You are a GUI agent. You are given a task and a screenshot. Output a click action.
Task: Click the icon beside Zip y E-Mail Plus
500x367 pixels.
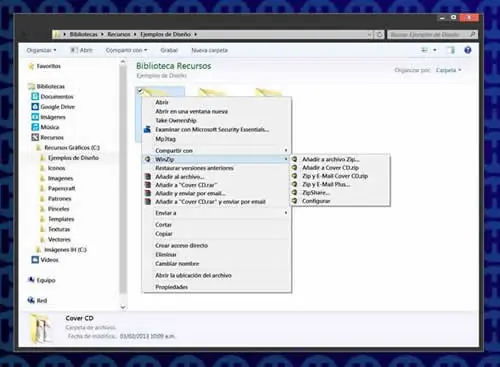tap(294, 184)
